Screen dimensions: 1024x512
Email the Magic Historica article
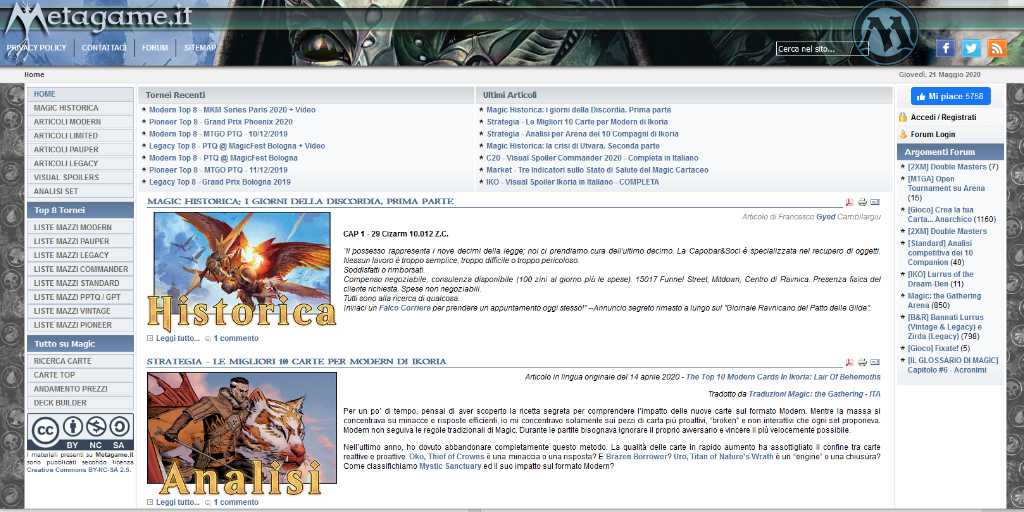[875, 202]
